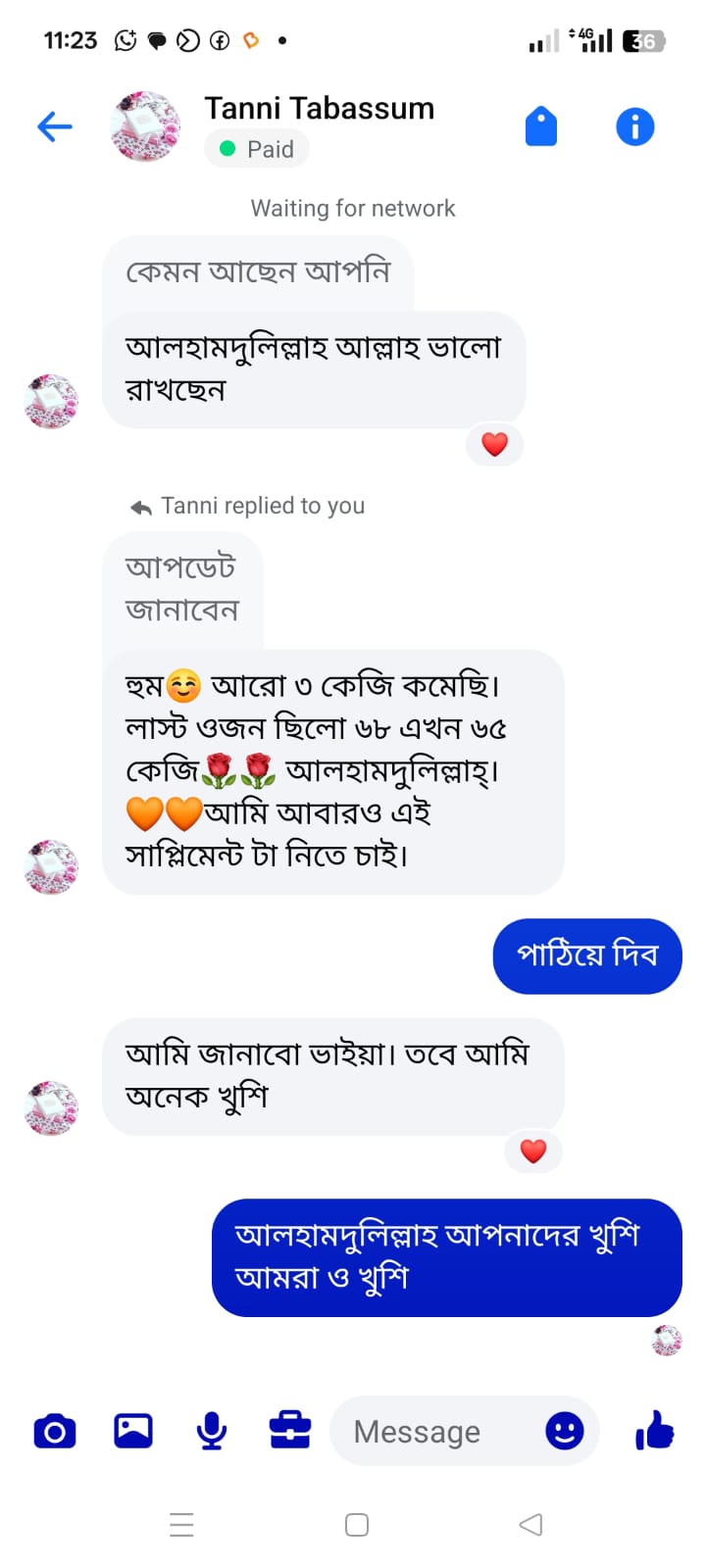706x1568 pixels.
Task: Send a thumbs up like
Action: tap(655, 1432)
